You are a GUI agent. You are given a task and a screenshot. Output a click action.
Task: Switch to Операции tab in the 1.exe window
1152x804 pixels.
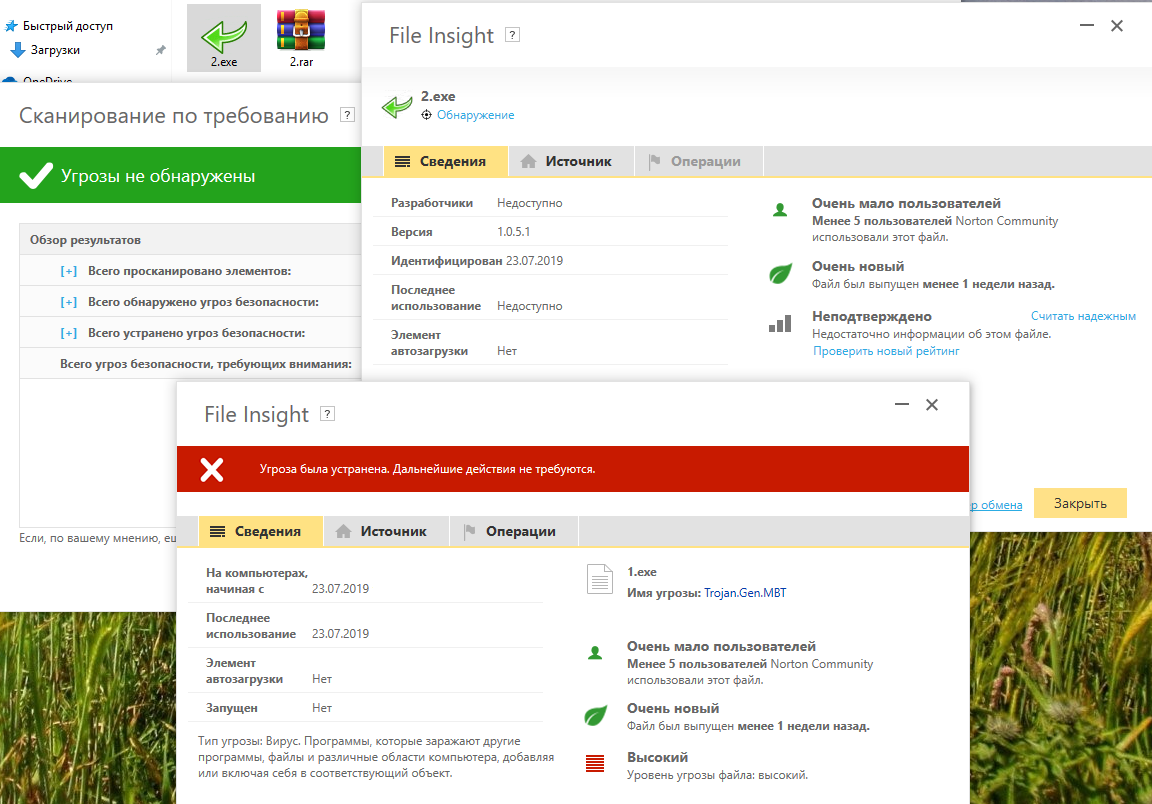(514, 531)
